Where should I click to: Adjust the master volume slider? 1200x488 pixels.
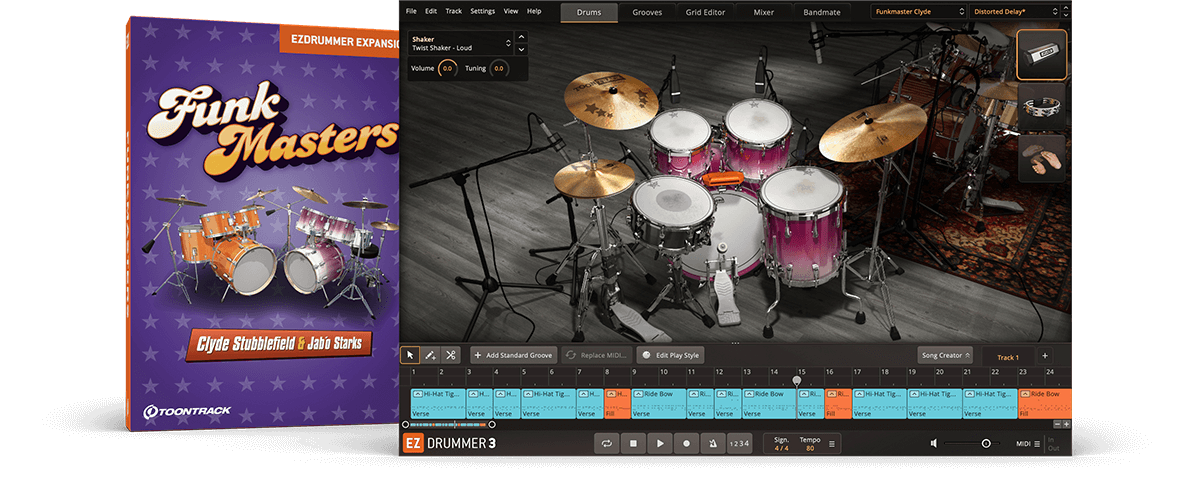coord(986,443)
